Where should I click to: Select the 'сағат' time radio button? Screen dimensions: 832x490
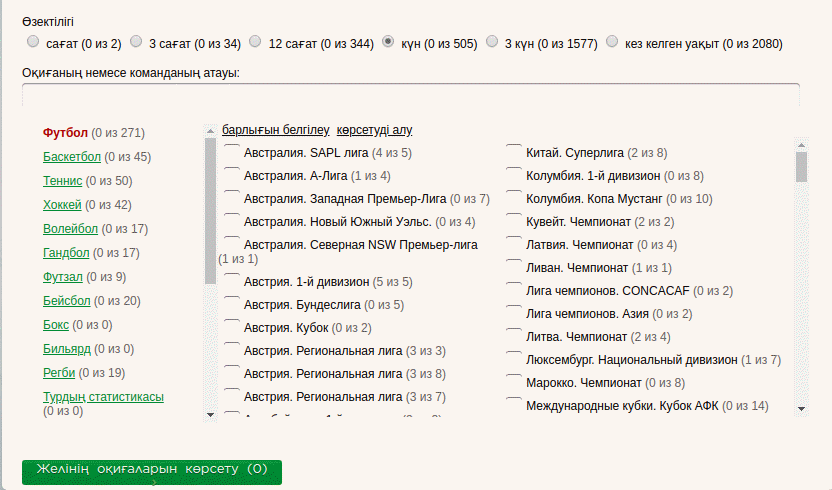33,42
